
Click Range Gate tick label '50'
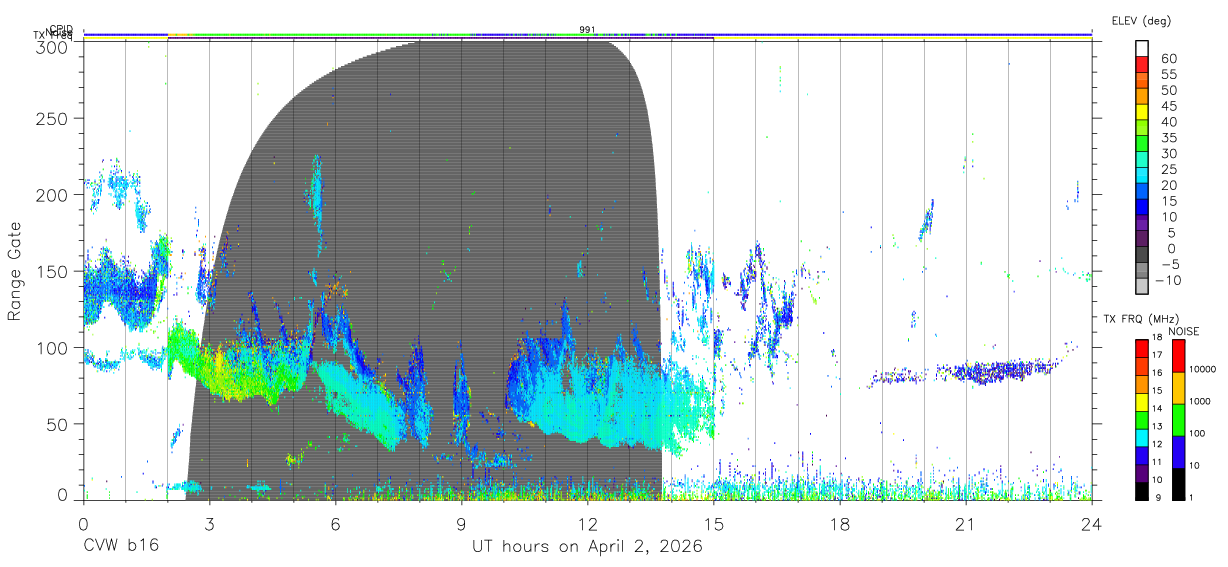click(58, 424)
